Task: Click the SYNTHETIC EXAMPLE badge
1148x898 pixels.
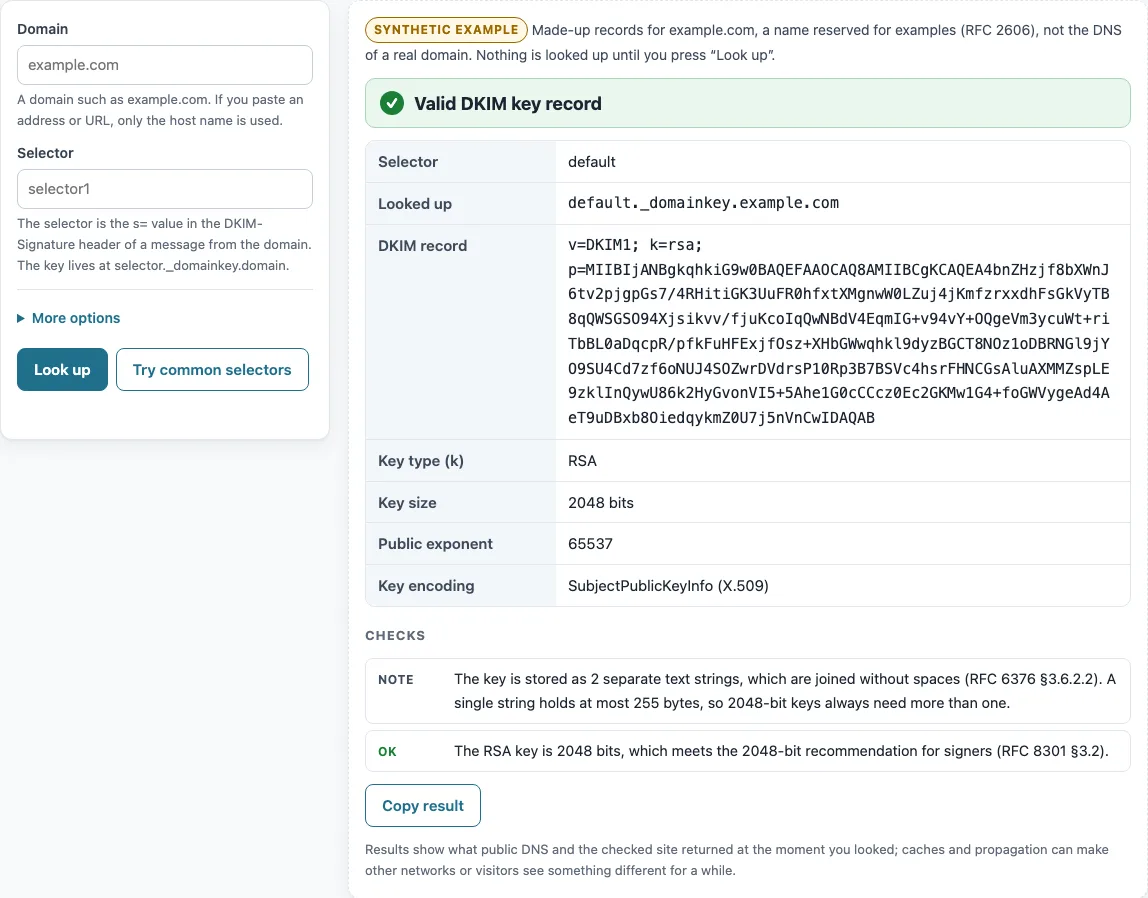Action: 446,30
